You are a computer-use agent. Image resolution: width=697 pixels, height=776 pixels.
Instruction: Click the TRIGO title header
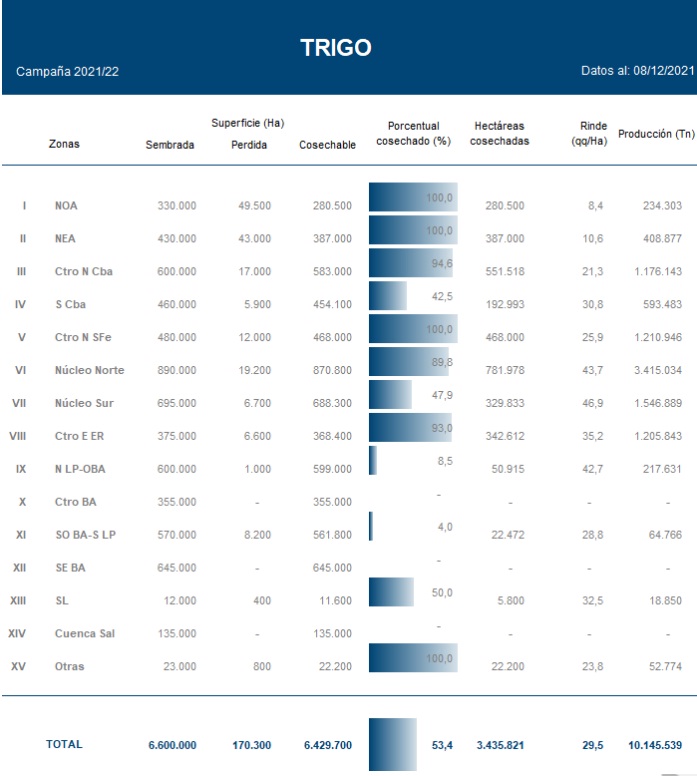(336, 48)
